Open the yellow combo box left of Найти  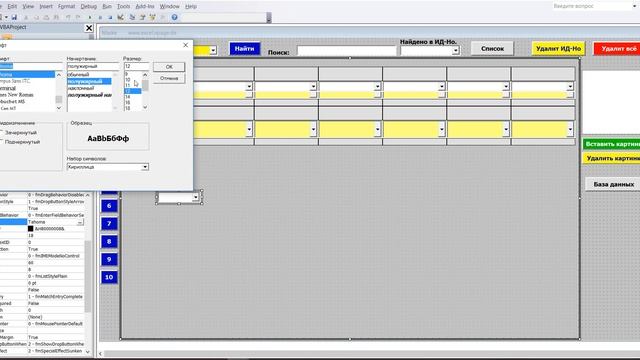coord(213,50)
